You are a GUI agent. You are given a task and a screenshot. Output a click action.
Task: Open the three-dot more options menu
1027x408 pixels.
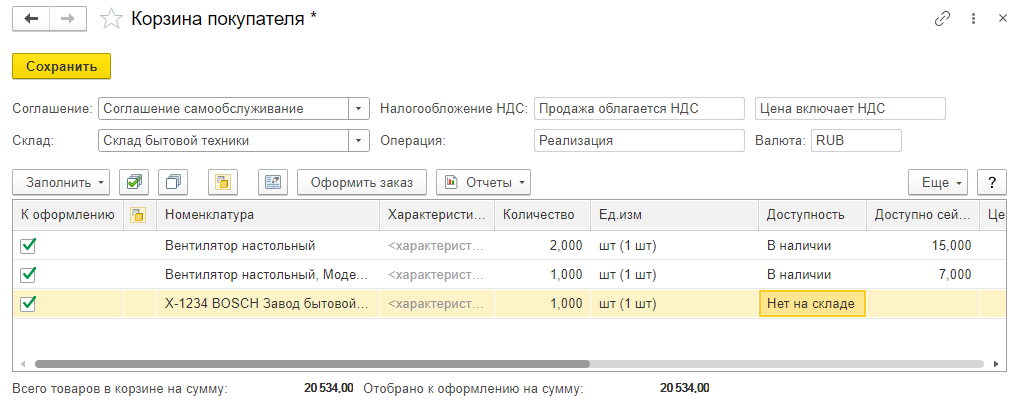tap(974, 19)
